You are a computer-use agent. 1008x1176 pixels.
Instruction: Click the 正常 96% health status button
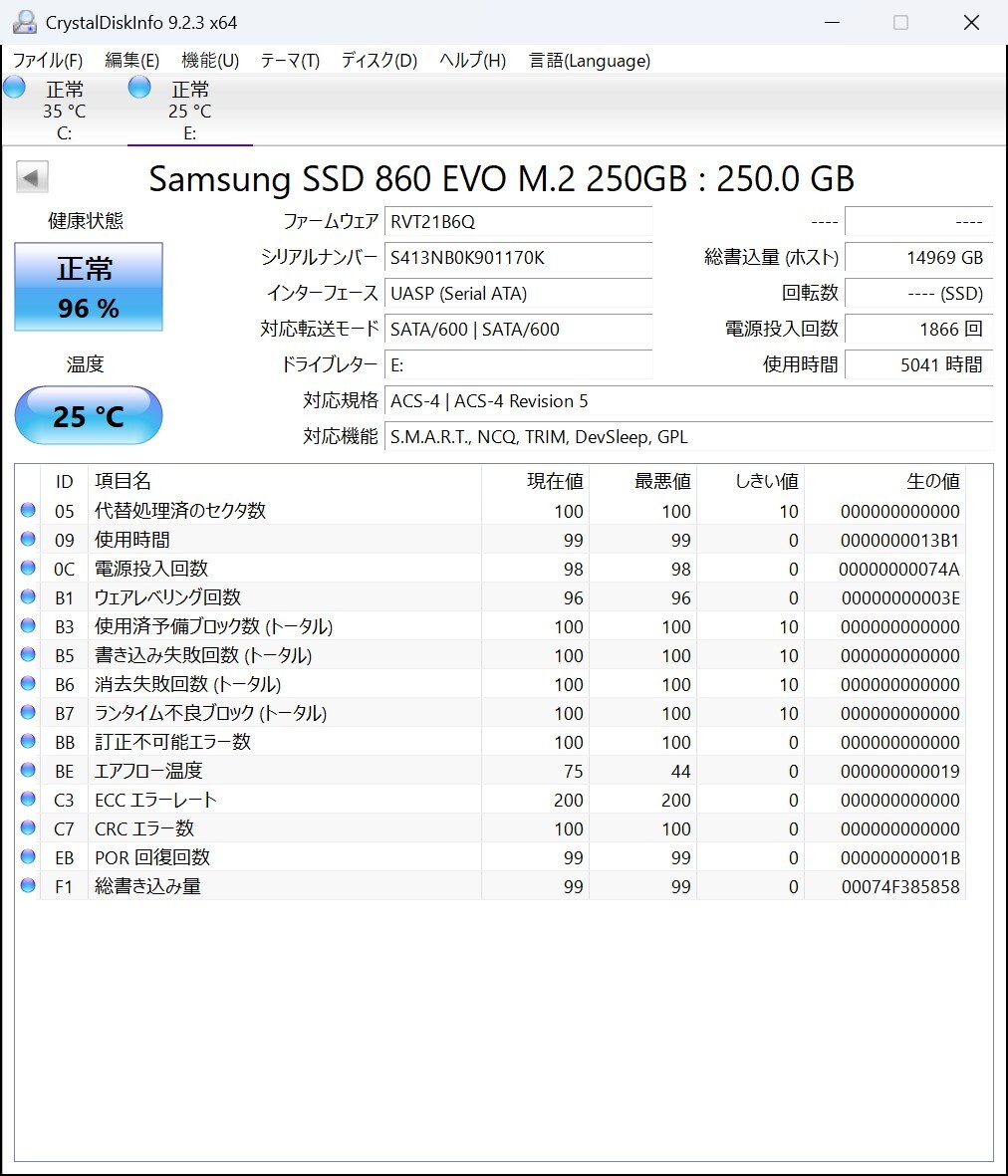coord(89,287)
